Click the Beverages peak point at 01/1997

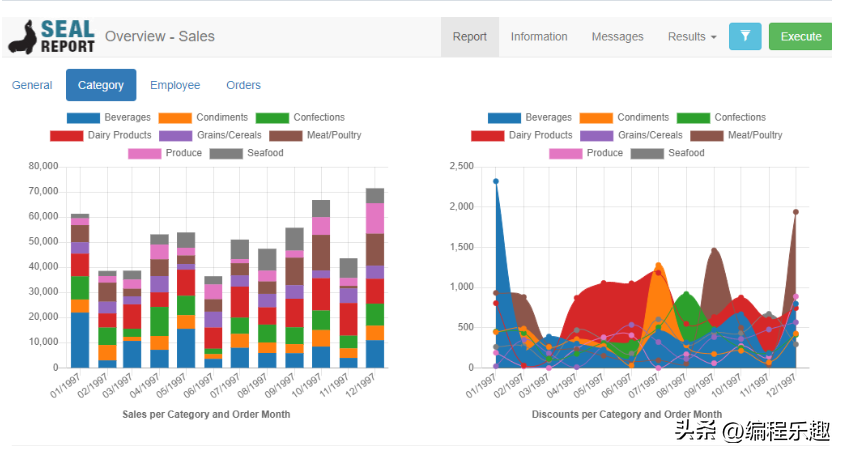[496, 181]
